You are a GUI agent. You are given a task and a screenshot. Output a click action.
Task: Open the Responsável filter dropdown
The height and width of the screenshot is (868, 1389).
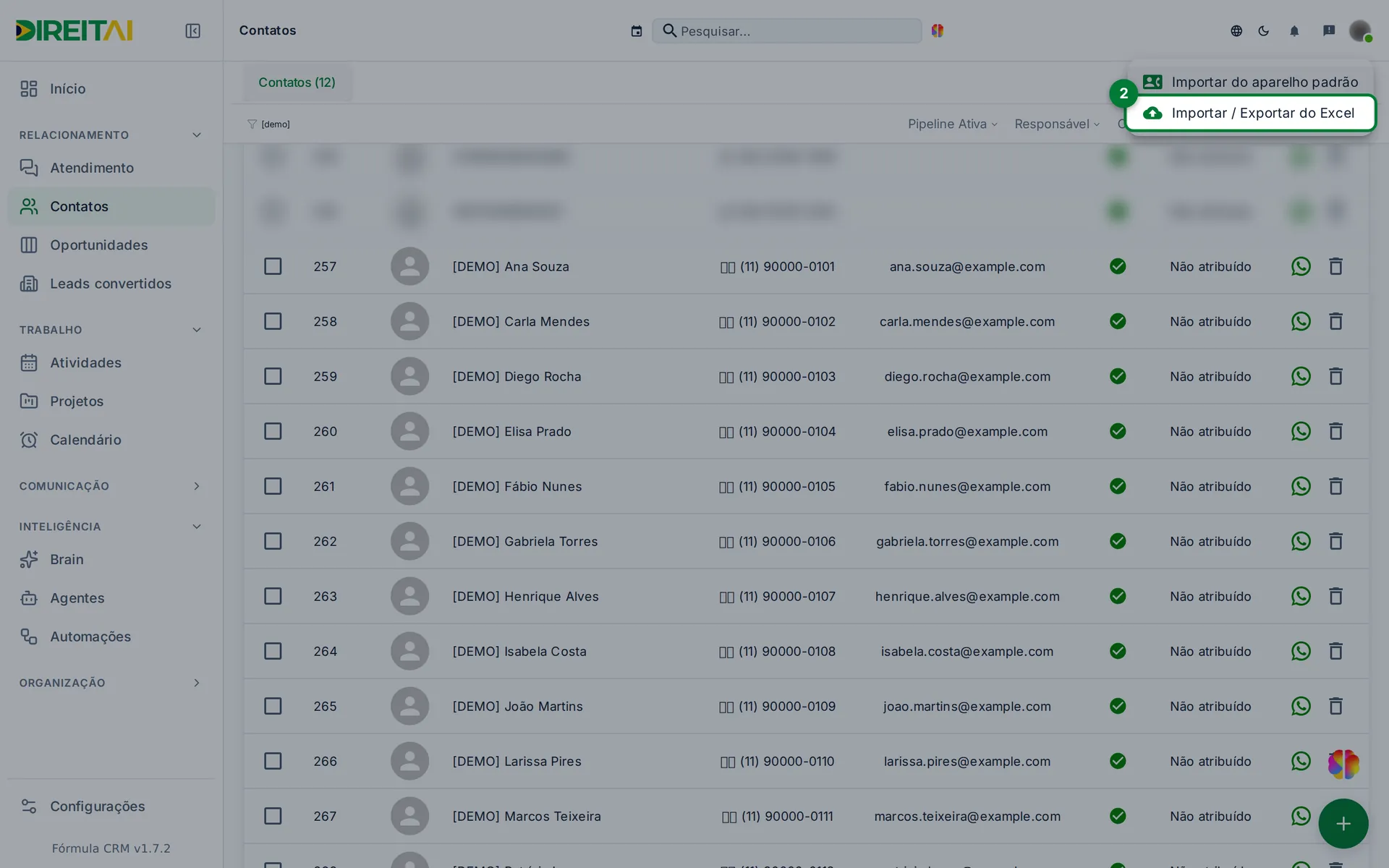pos(1057,124)
